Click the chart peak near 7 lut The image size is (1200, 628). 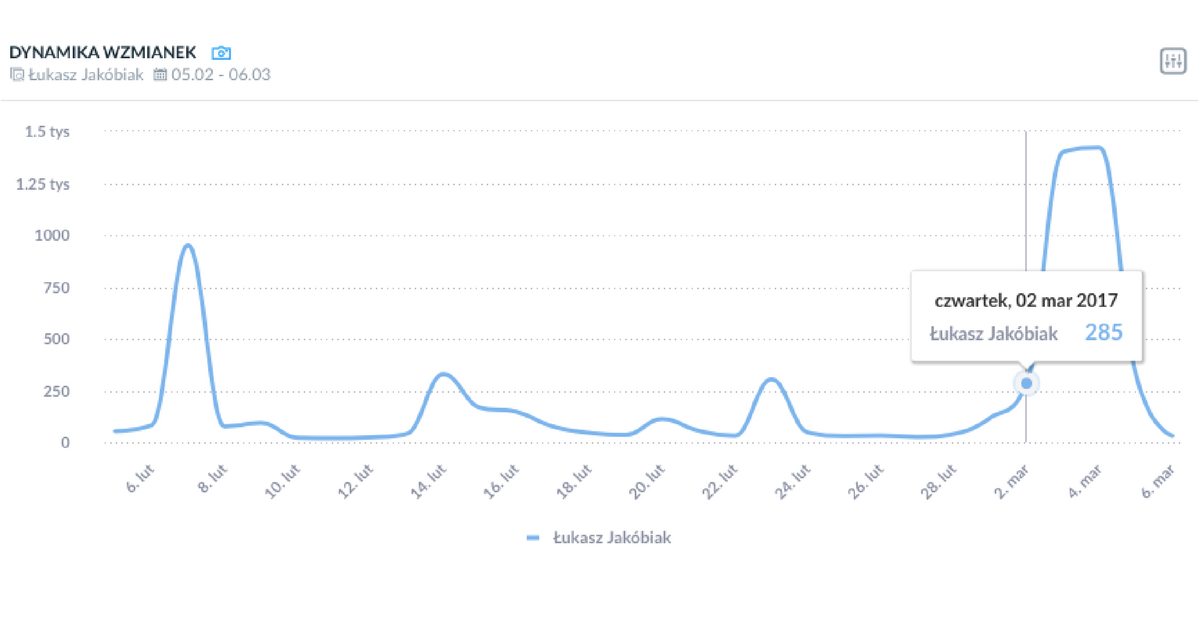pyautogui.click(x=187, y=246)
